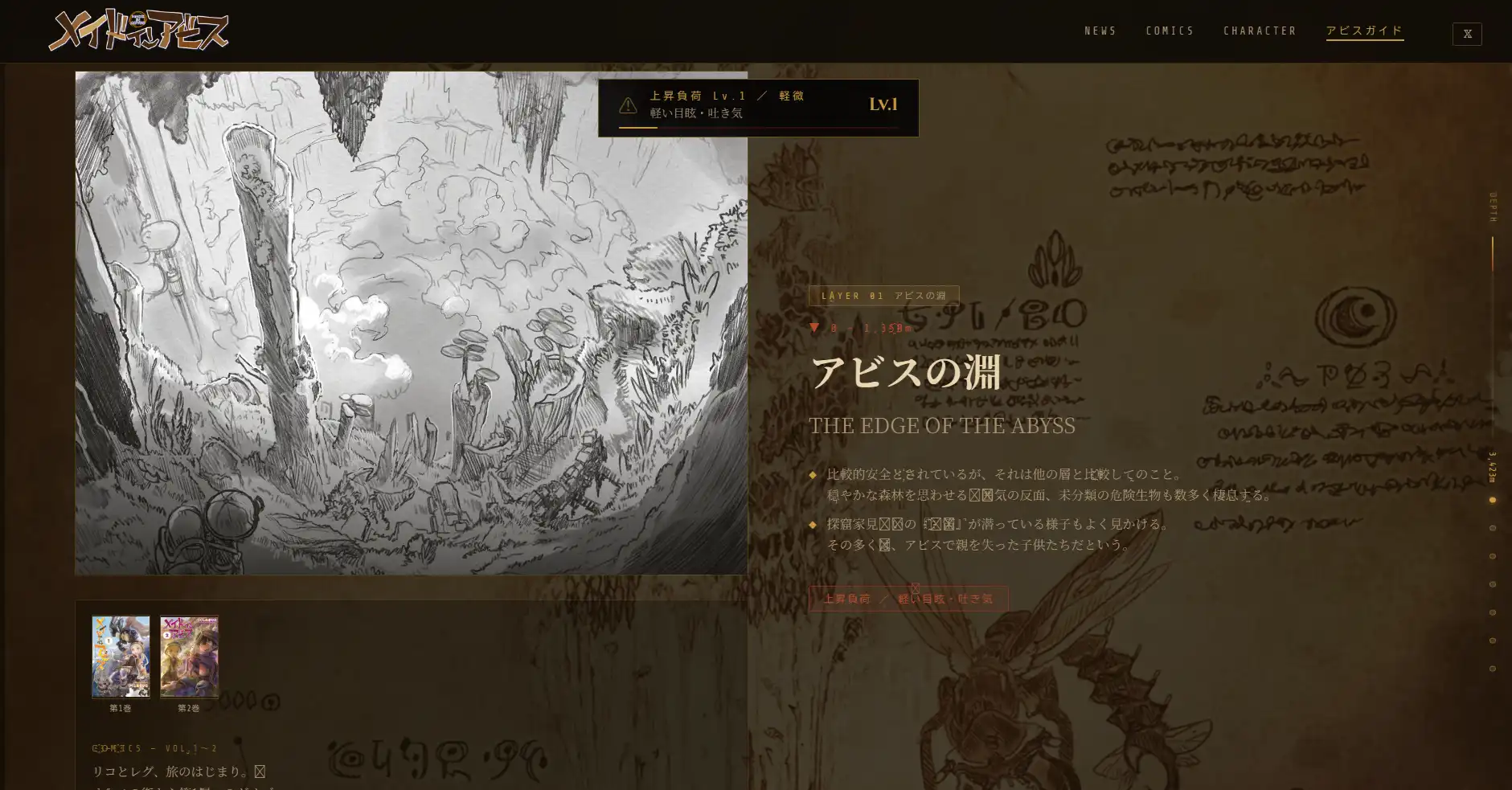Jump to the fifth depth dot
This screenshot has width=1512, height=790.
point(1493,612)
